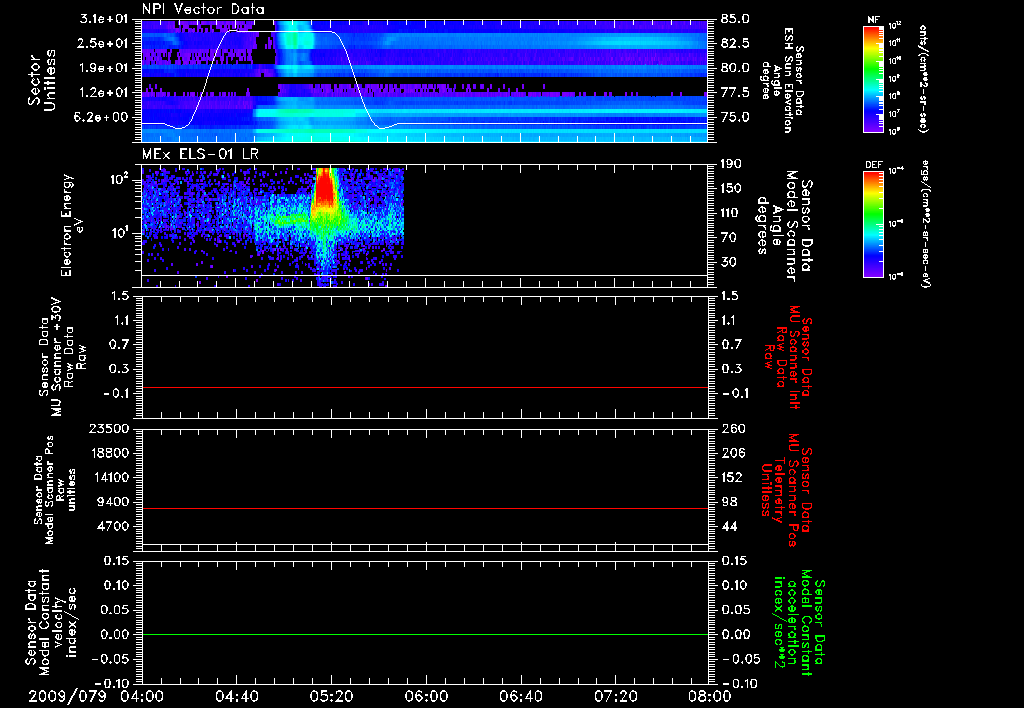The height and width of the screenshot is (708, 1024).
Task: Click the "2009/079" date label
Action: [x=67, y=696]
